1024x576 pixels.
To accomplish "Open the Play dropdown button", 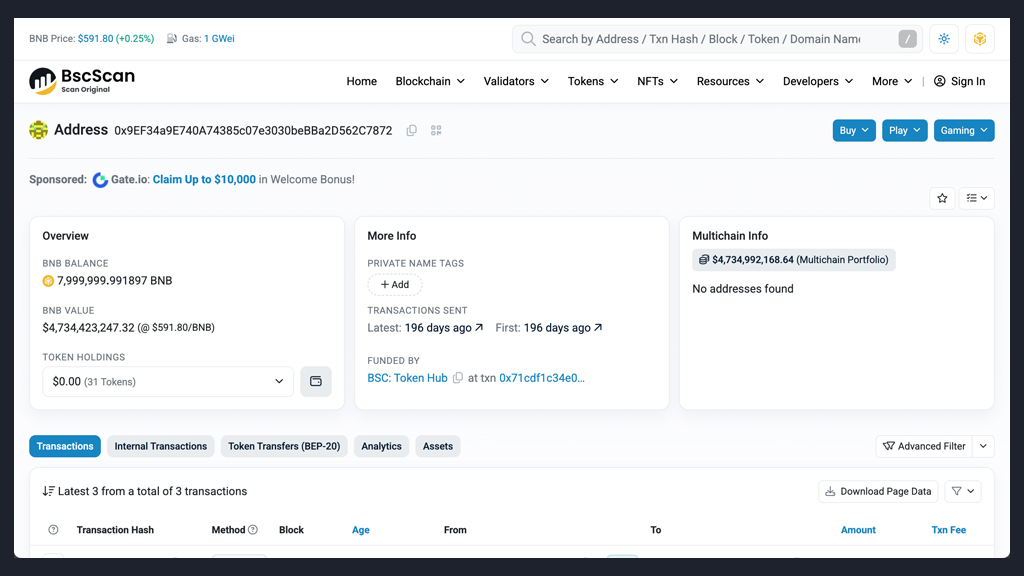I will (904, 131).
